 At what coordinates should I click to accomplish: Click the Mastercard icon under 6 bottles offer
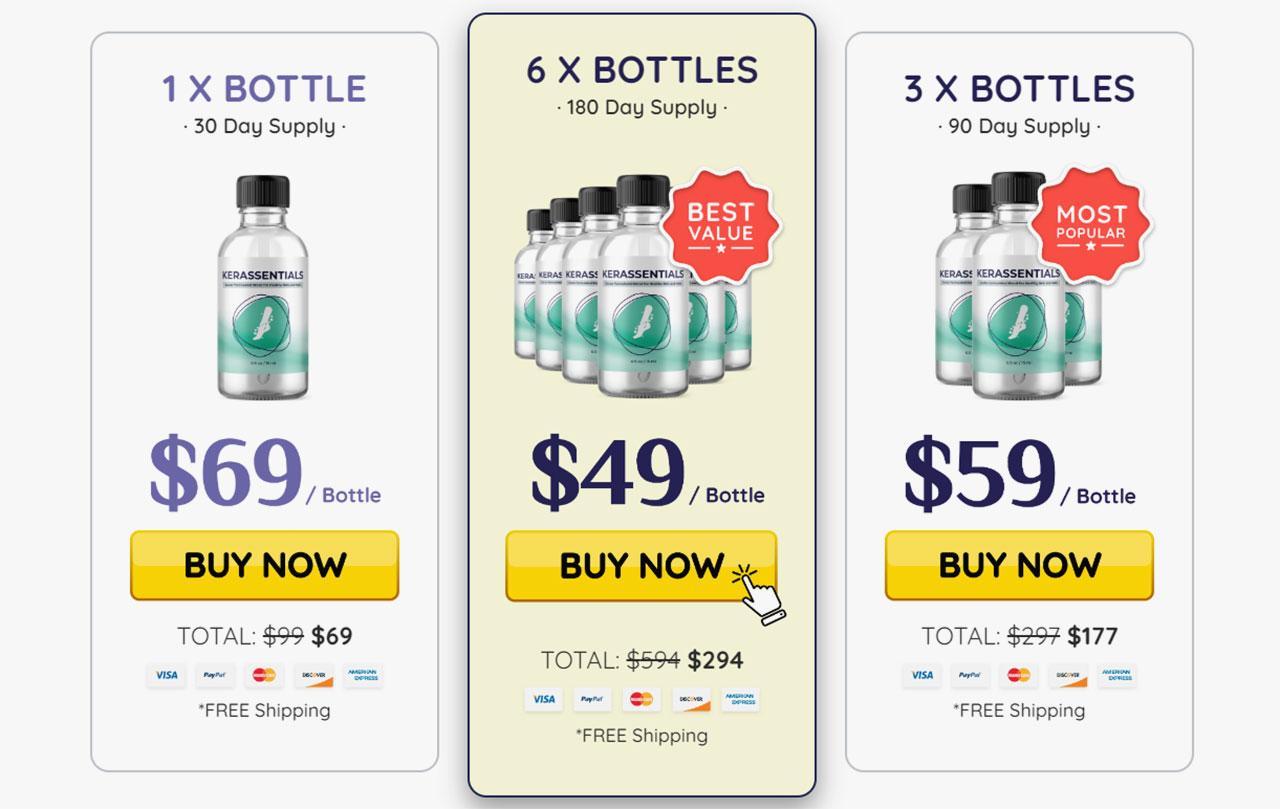coord(641,699)
